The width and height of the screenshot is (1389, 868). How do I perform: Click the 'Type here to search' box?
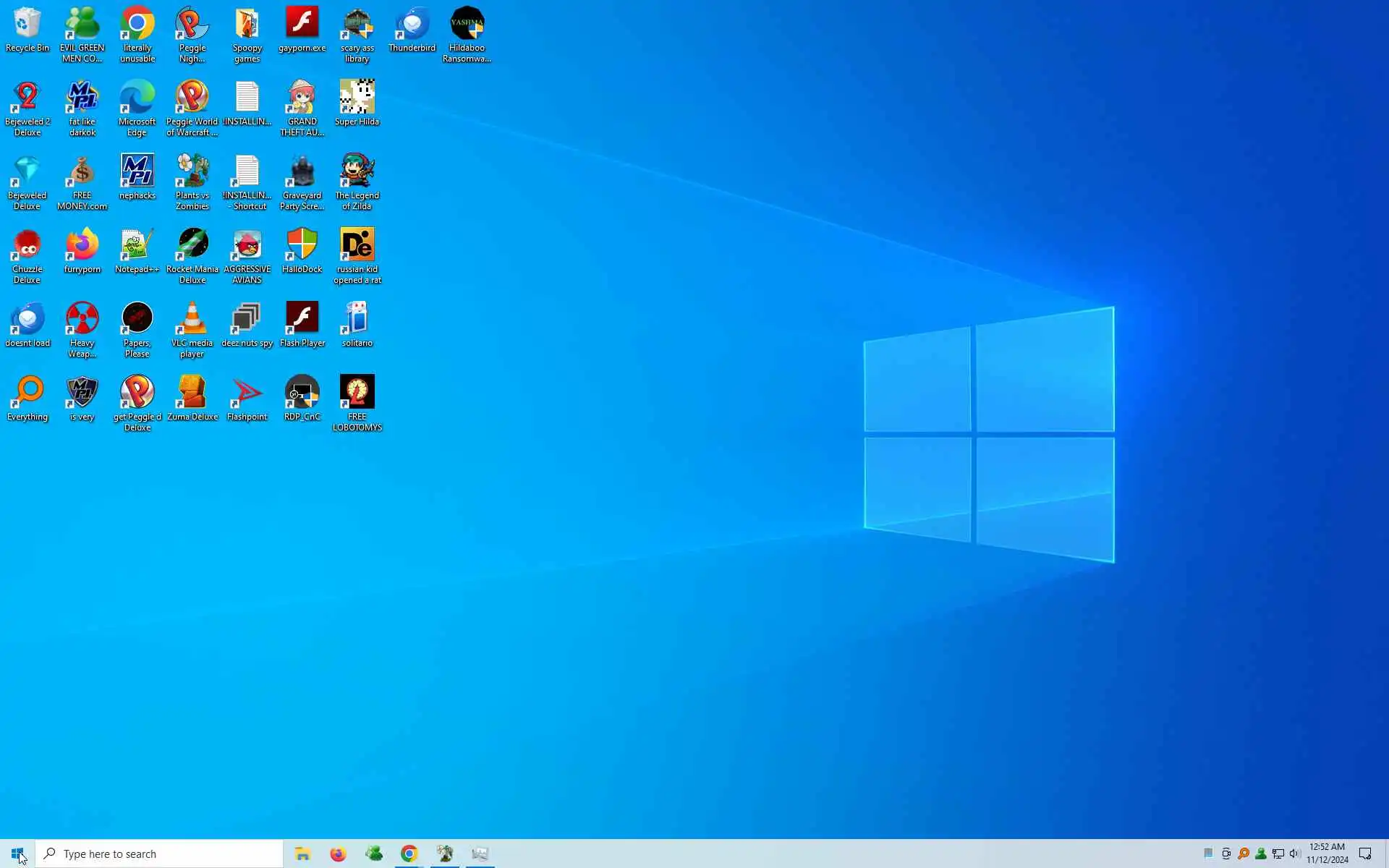click(159, 854)
